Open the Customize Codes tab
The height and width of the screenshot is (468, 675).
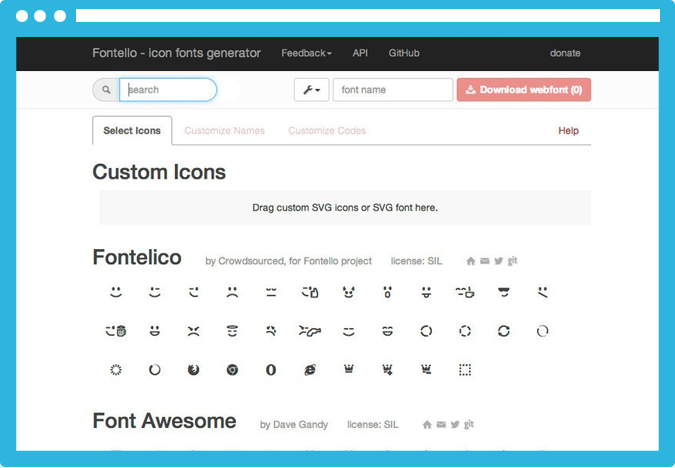point(327,130)
